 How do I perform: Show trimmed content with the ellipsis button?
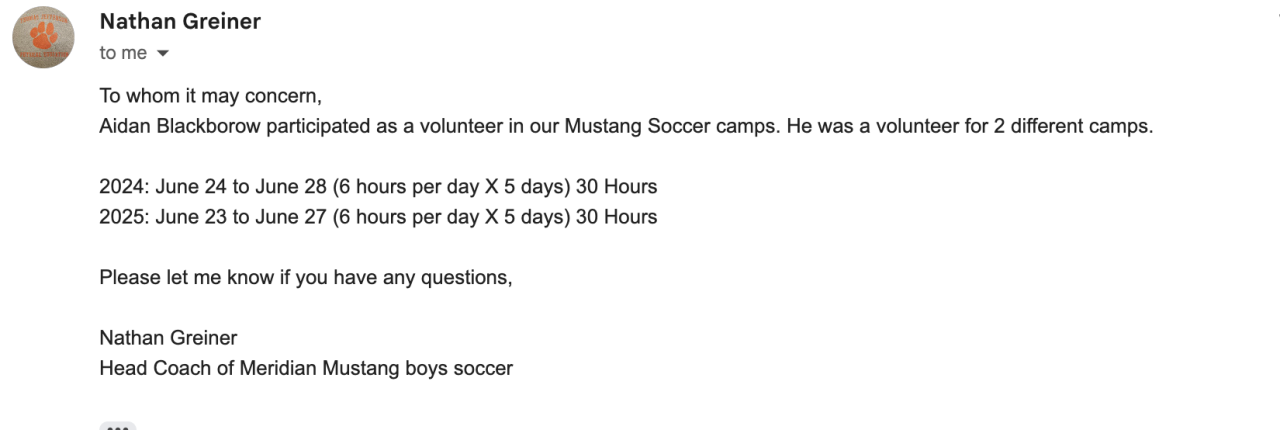tap(117, 426)
